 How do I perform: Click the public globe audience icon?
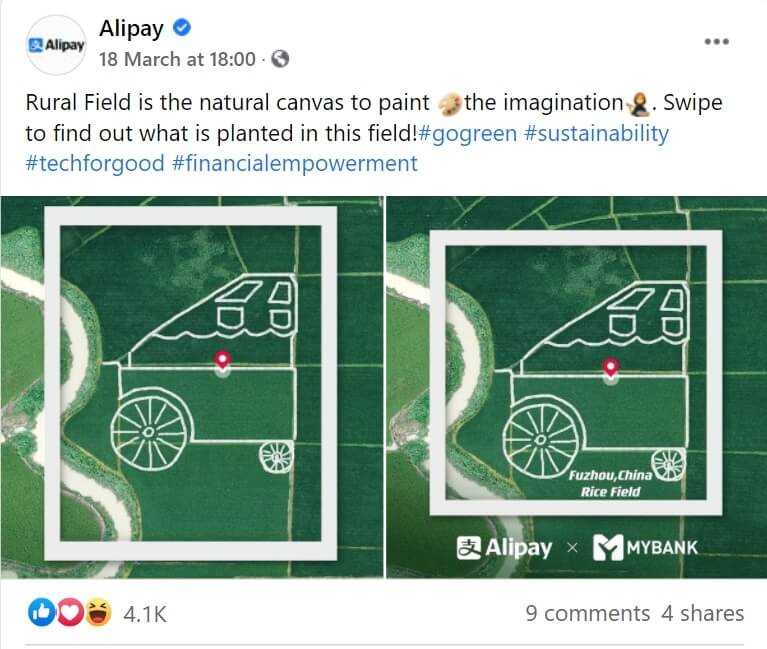(280, 59)
